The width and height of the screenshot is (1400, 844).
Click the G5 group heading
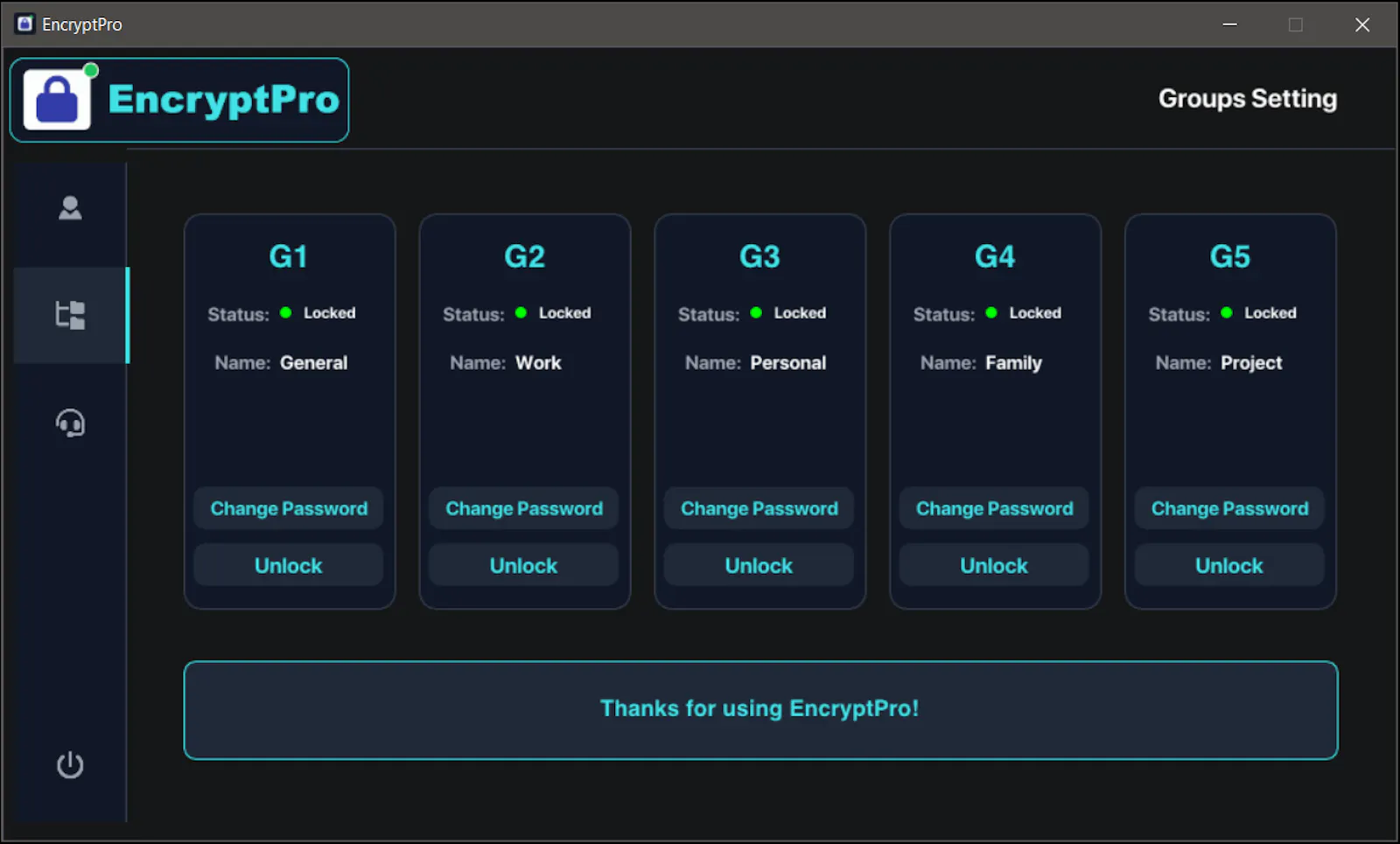pos(1230,256)
